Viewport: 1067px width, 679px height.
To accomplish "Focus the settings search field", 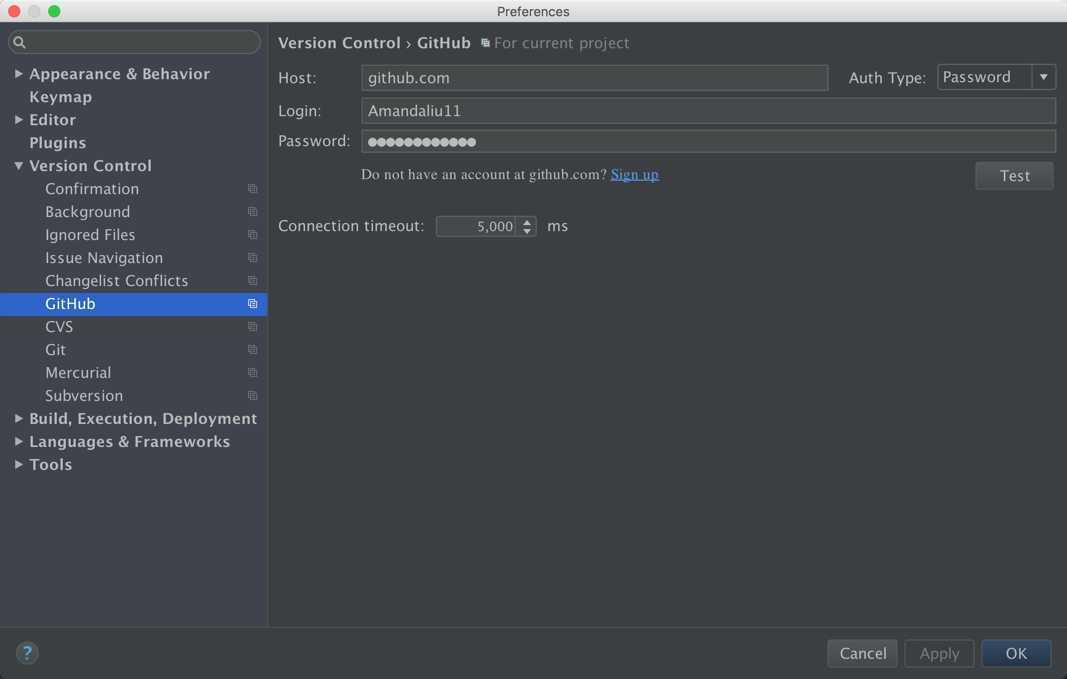I will (134, 42).
